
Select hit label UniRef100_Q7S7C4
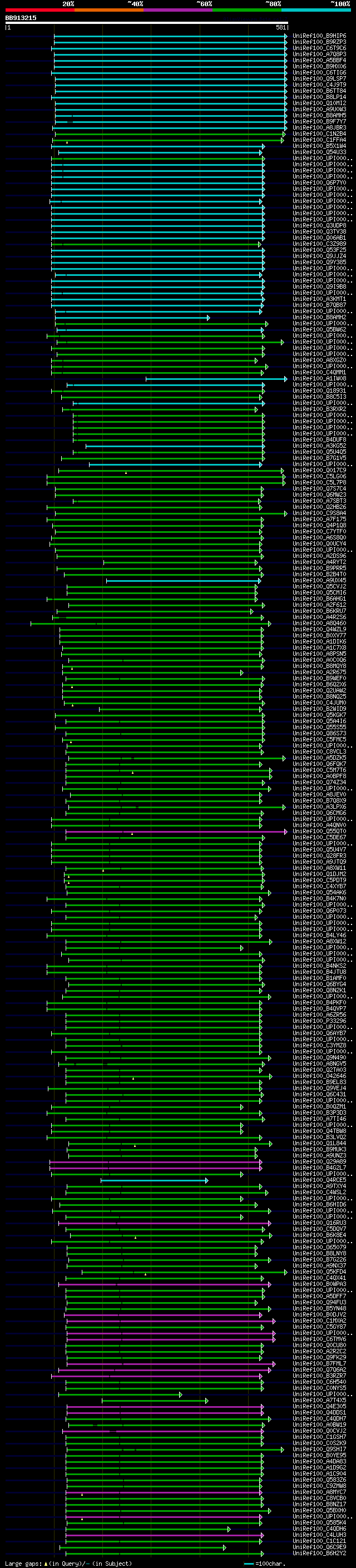pos(319,489)
